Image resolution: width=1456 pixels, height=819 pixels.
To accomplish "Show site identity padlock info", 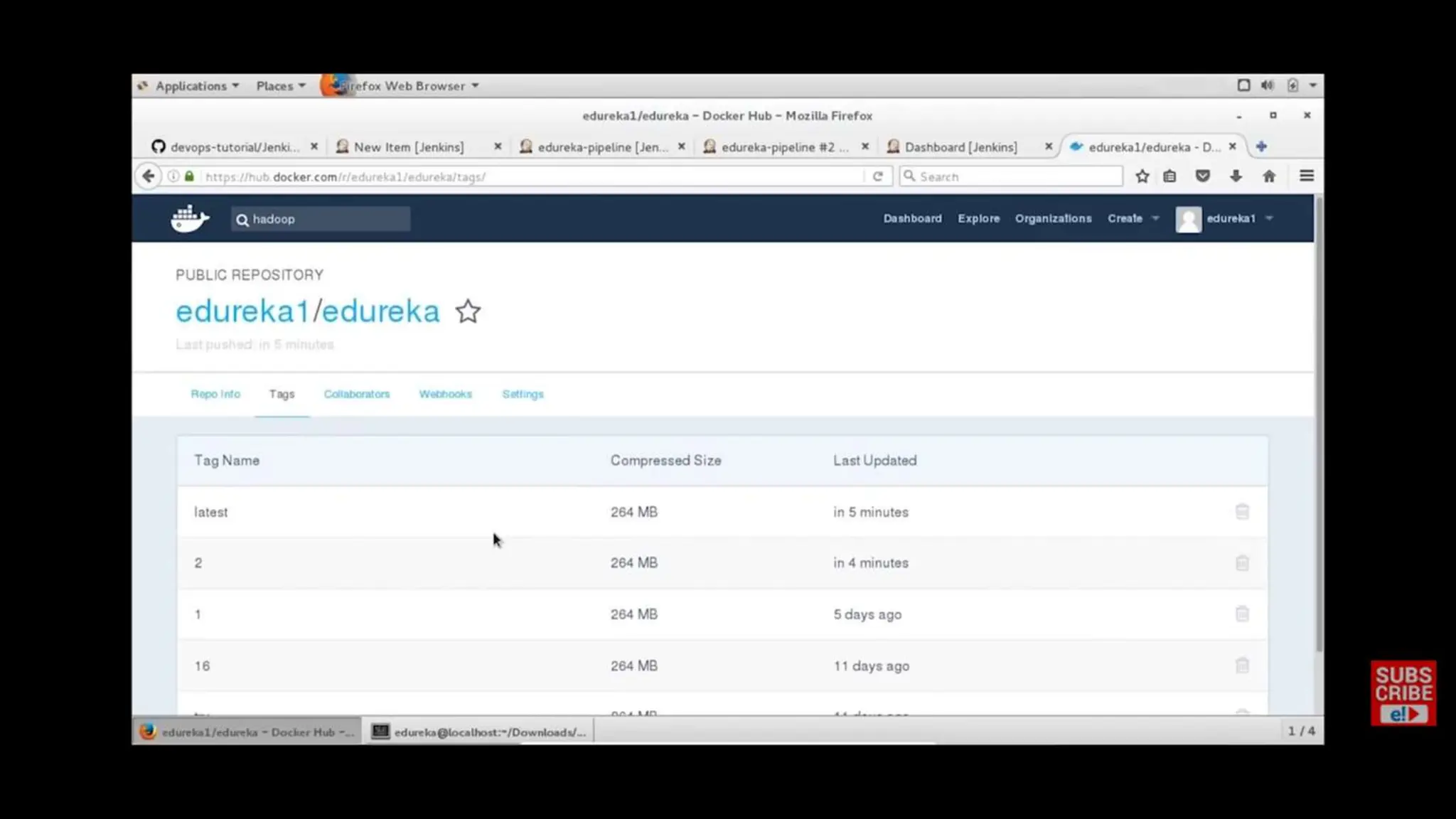I will point(189,176).
